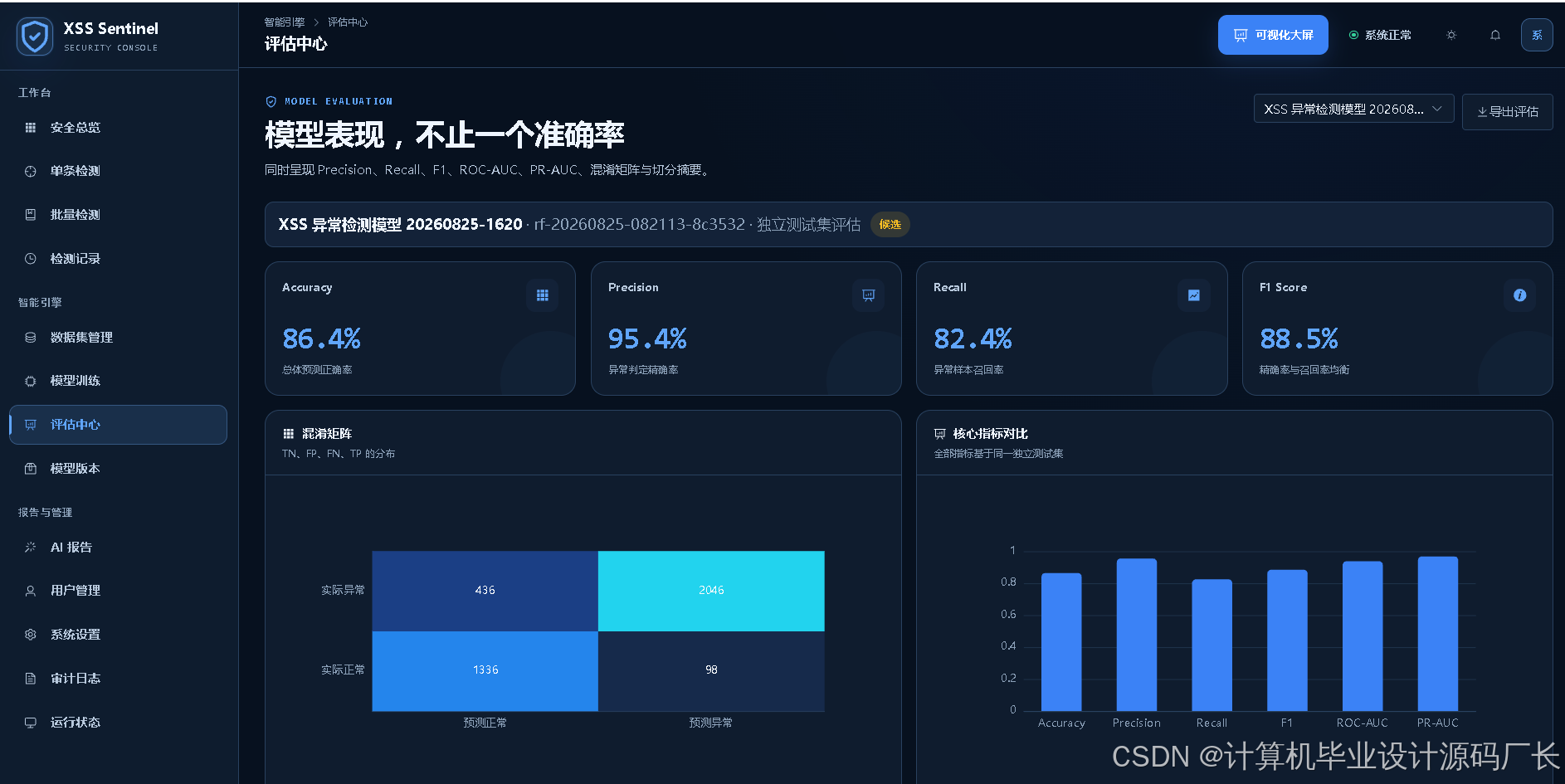Click the 候选 candidate tag
Image resolution: width=1565 pixels, height=784 pixels.
890,225
